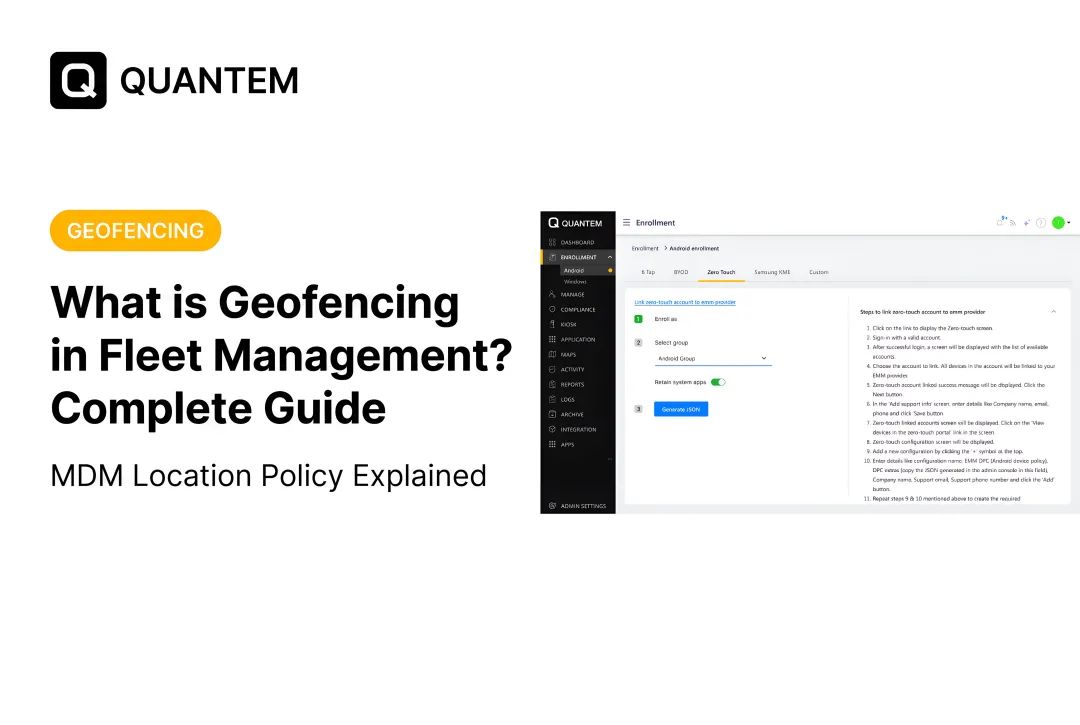This screenshot has width=1080, height=725.
Task: Click 'Zero-touch configuration screen will be displayed'
Action: tap(933, 442)
